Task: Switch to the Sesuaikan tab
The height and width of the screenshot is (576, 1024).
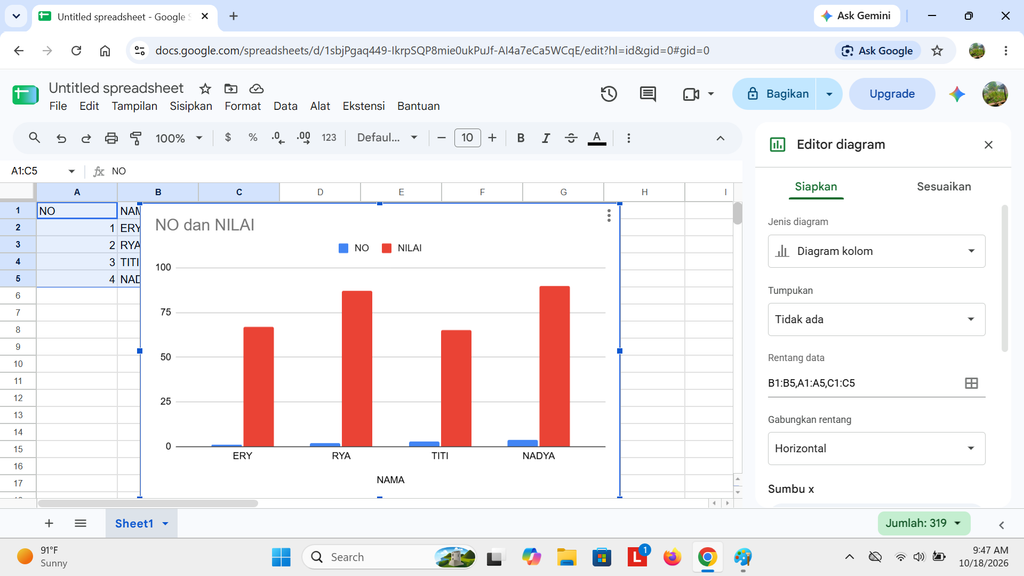Action: pos(944,186)
